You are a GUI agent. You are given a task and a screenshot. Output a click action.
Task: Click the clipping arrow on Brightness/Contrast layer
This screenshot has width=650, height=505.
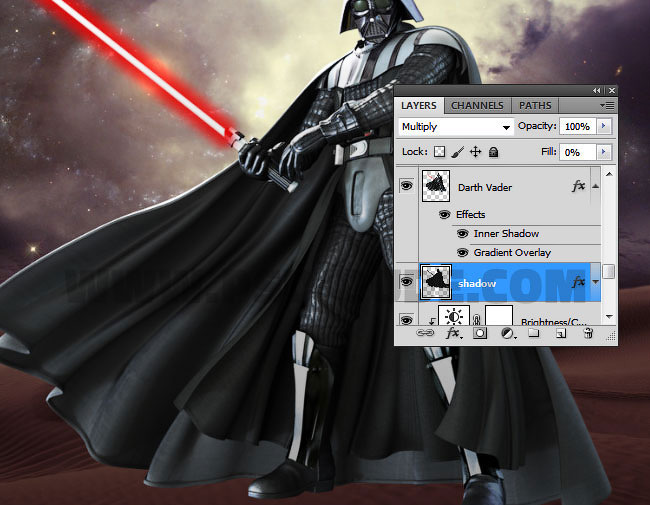pyautogui.click(x=432, y=321)
